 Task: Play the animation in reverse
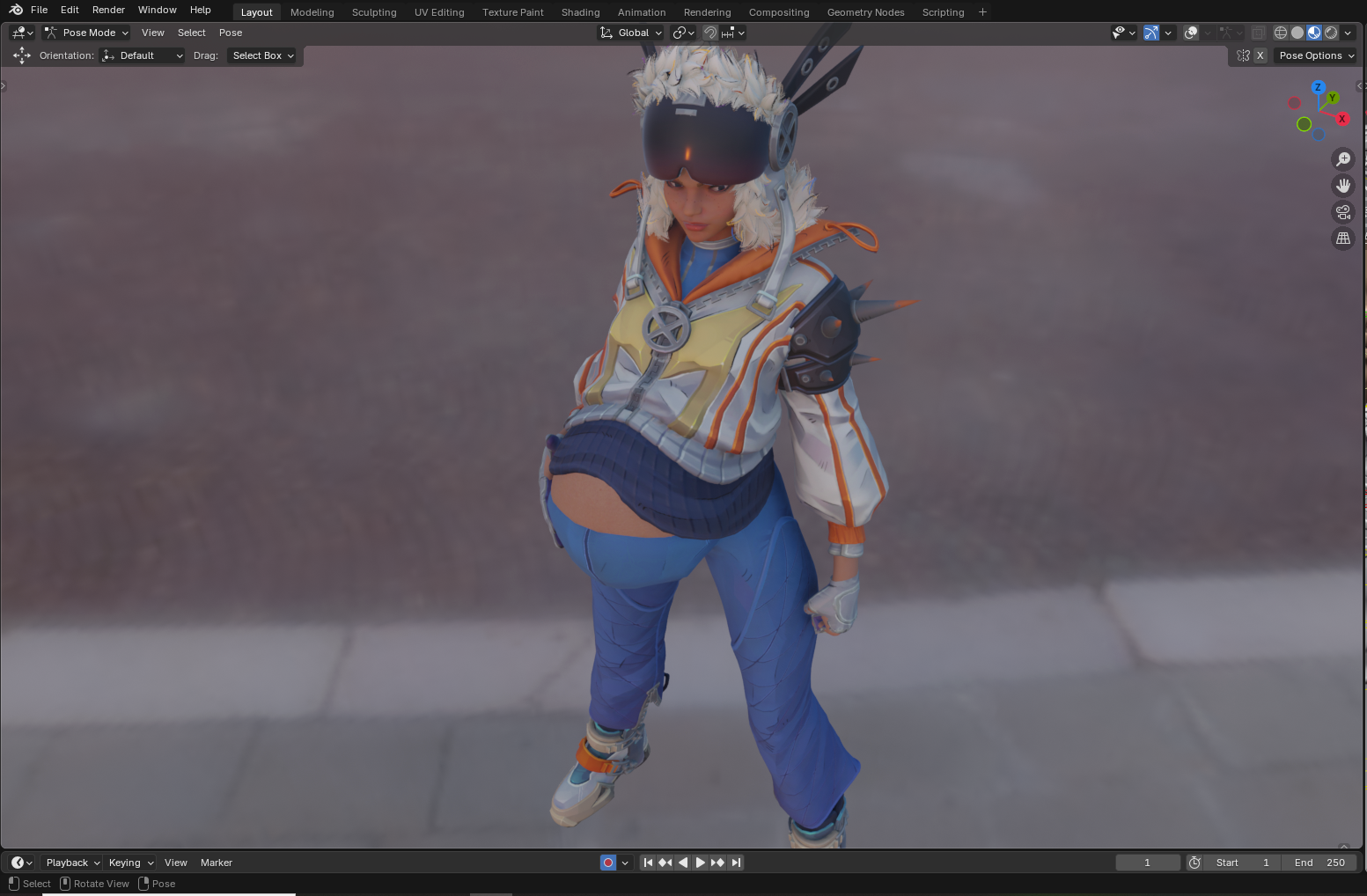coord(683,863)
